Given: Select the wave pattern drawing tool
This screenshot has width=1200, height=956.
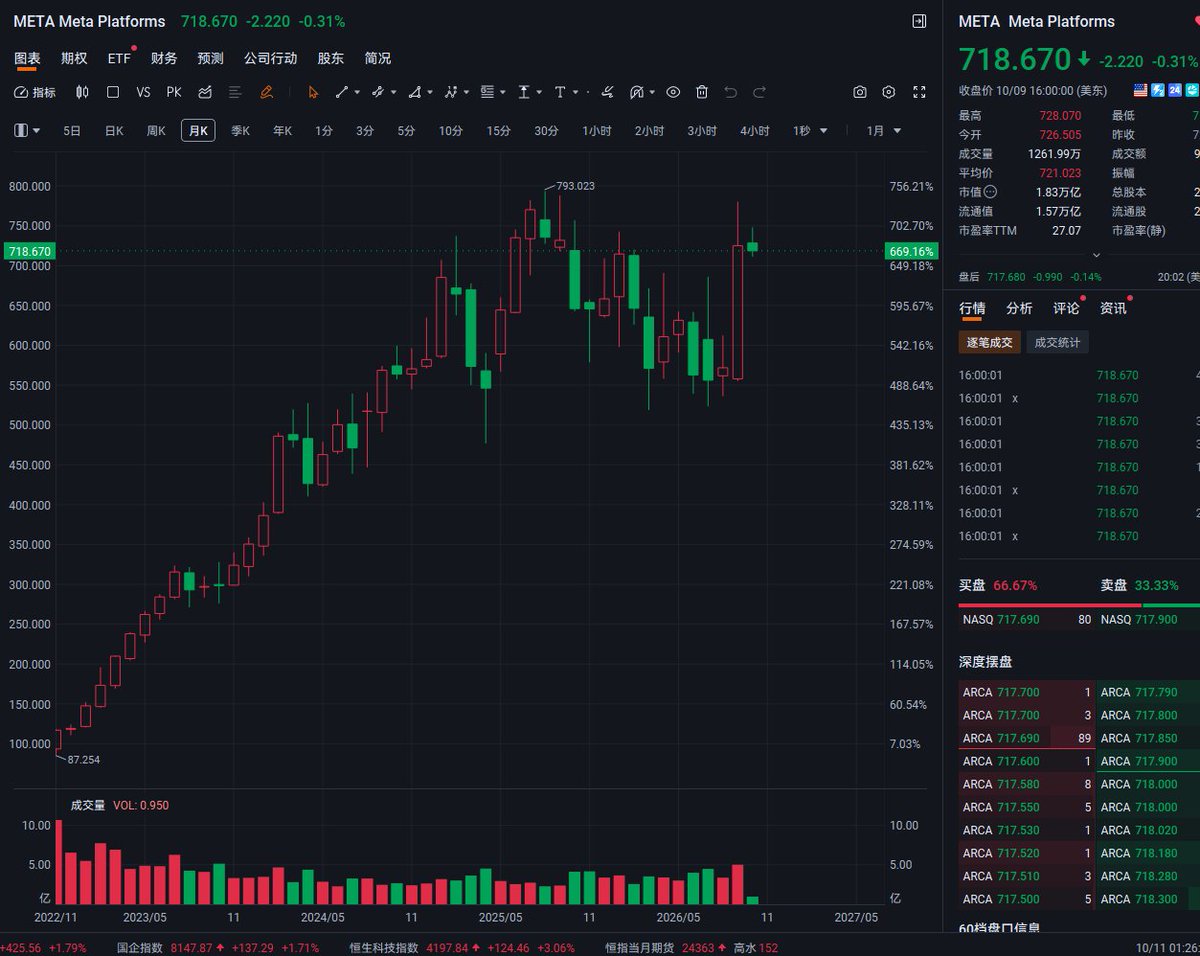Looking at the screenshot, I should [451, 92].
